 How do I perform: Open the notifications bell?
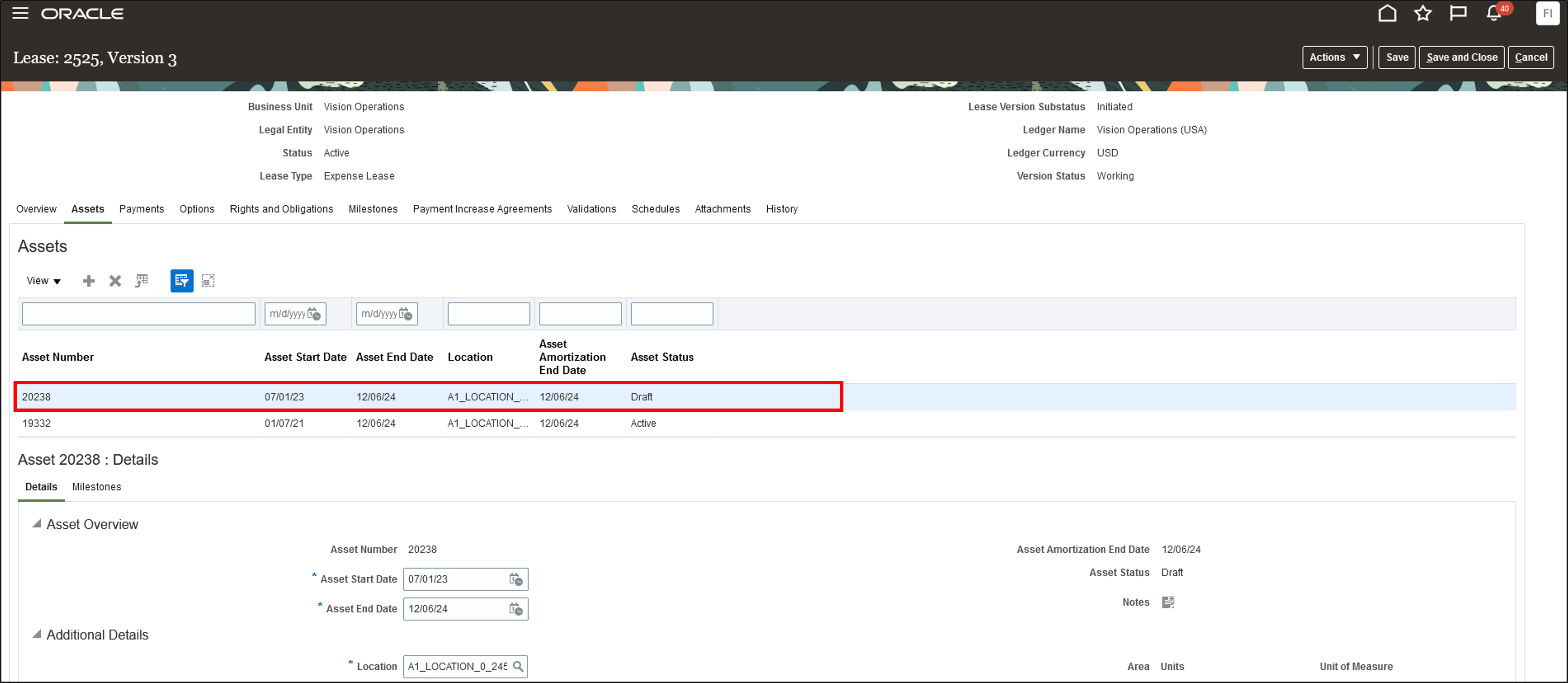pyautogui.click(x=1493, y=14)
